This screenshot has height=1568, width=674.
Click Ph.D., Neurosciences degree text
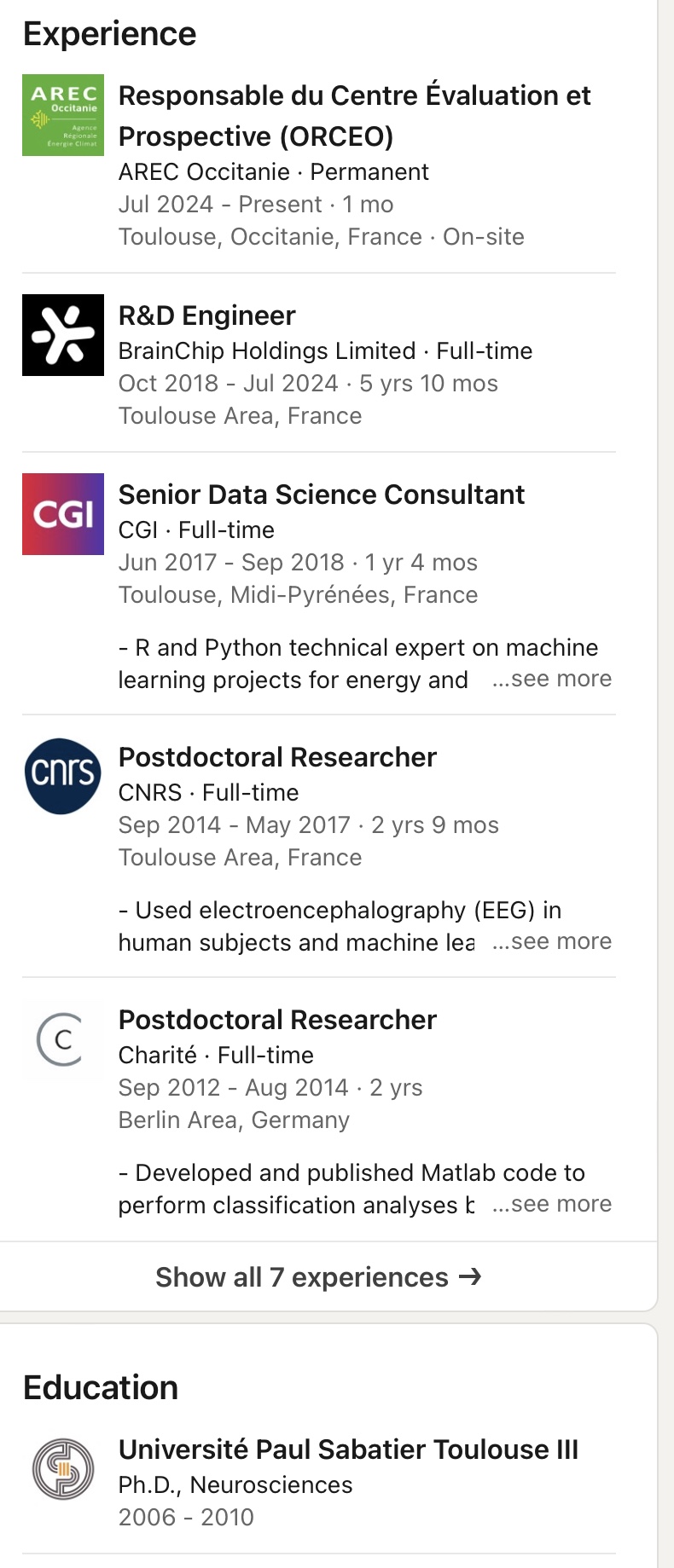pos(235,1484)
